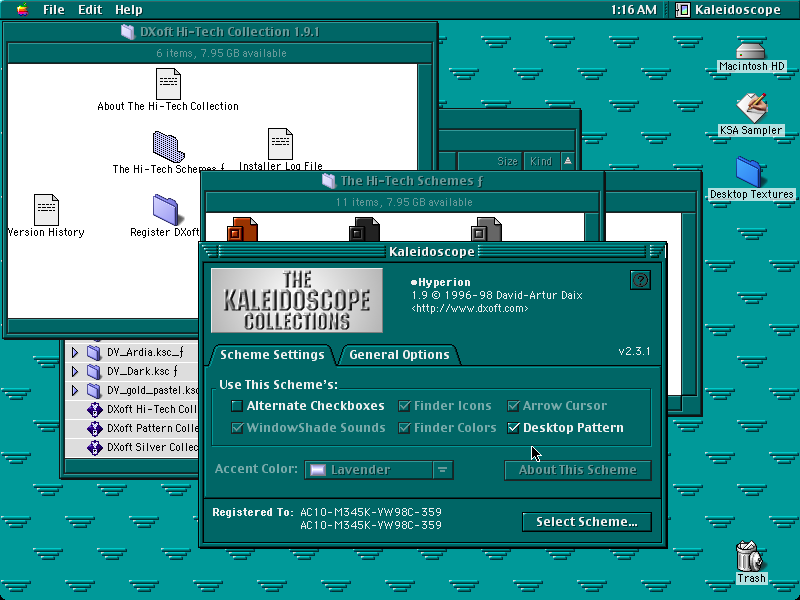The image size is (800, 600).
Task: Click the DXoft Hi-Tech Collection window folder icon
Action: tap(128, 32)
